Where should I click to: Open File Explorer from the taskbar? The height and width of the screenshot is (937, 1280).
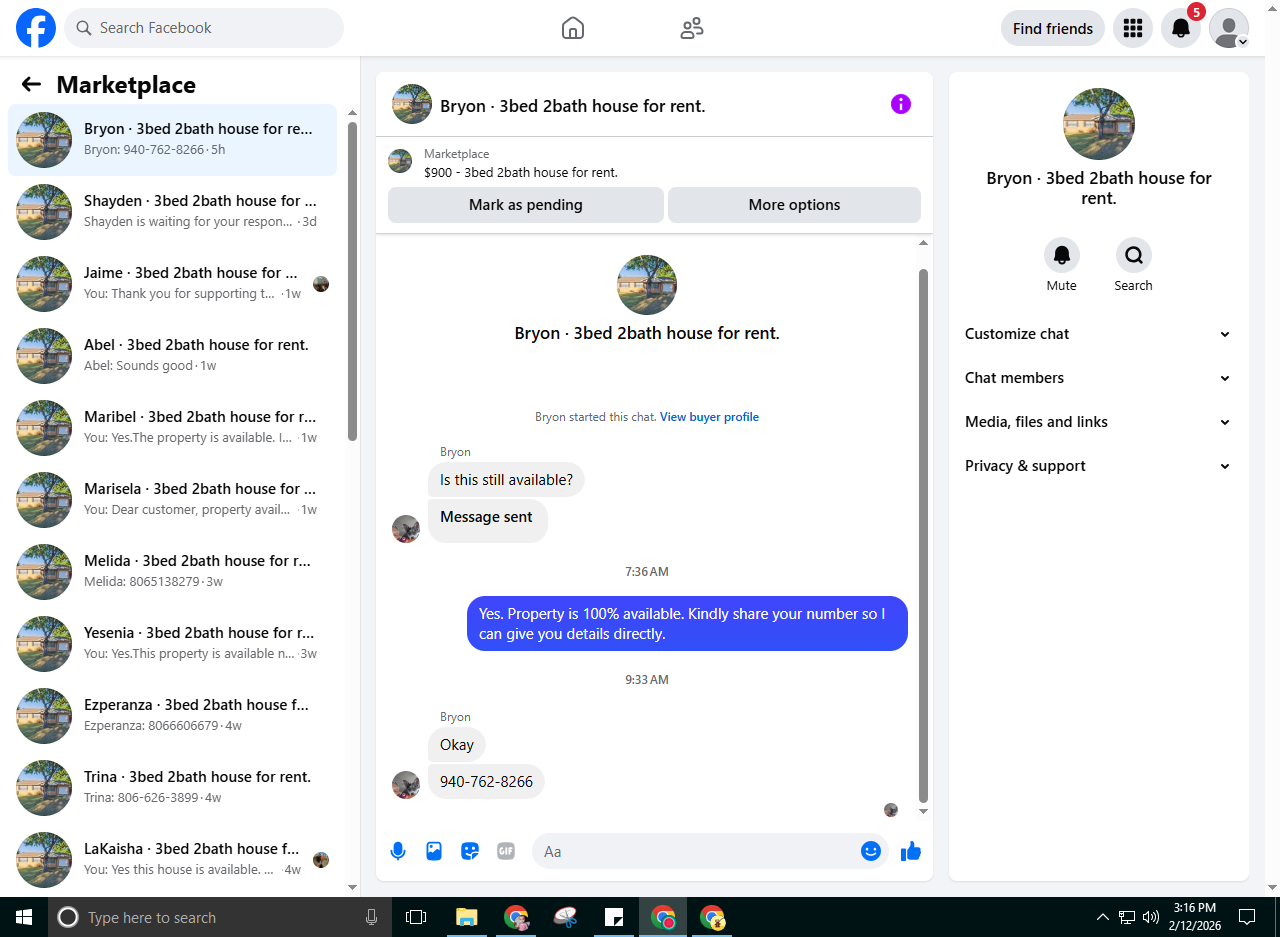coord(466,917)
